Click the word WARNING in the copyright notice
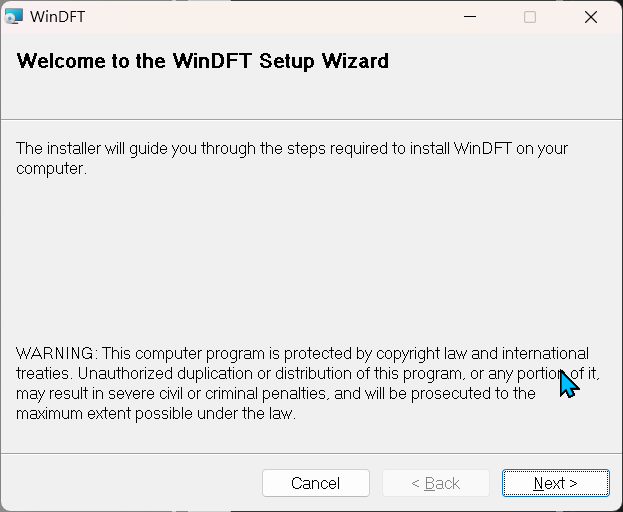The height and width of the screenshot is (512, 623). point(55,353)
